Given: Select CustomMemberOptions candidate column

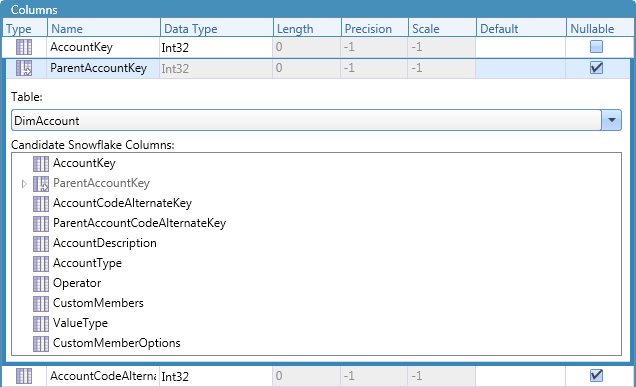Looking at the screenshot, I should 117,343.
